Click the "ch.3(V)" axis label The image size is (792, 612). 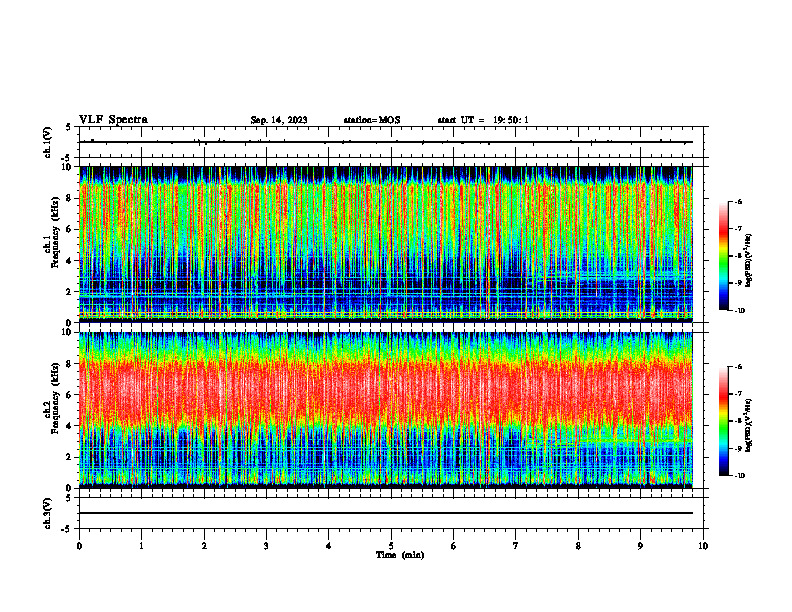(x=48, y=514)
